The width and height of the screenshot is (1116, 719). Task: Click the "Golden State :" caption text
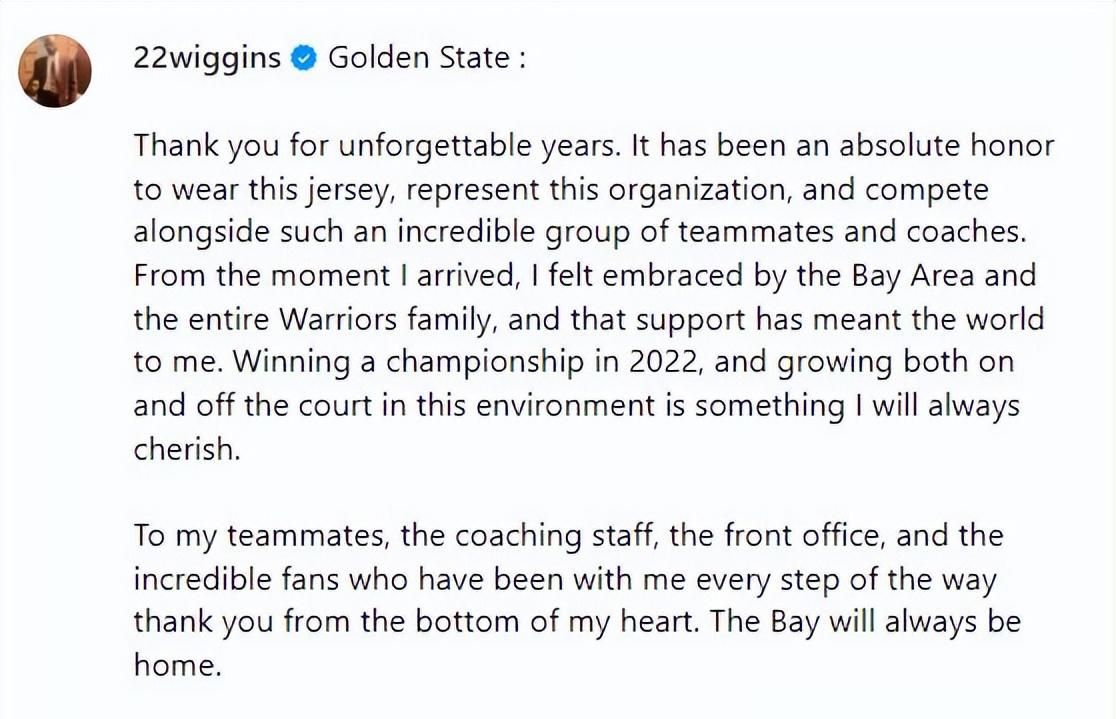pyautogui.click(x=427, y=58)
